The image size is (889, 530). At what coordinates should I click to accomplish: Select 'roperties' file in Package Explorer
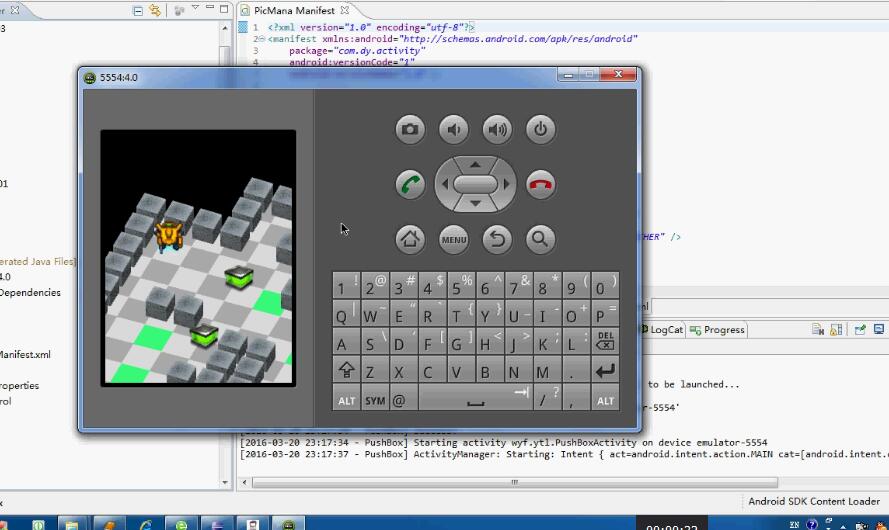tap(19, 385)
